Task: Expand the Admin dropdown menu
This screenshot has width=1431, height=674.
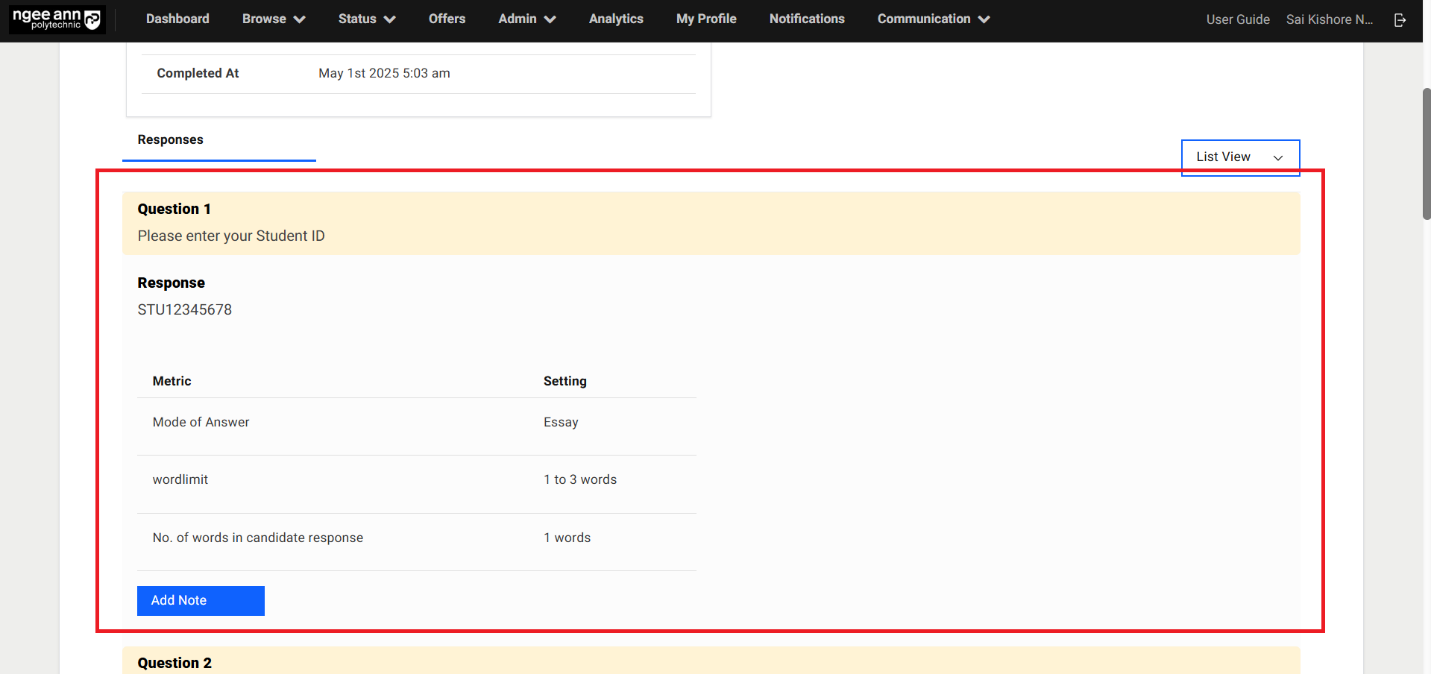Action: pyautogui.click(x=527, y=19)
